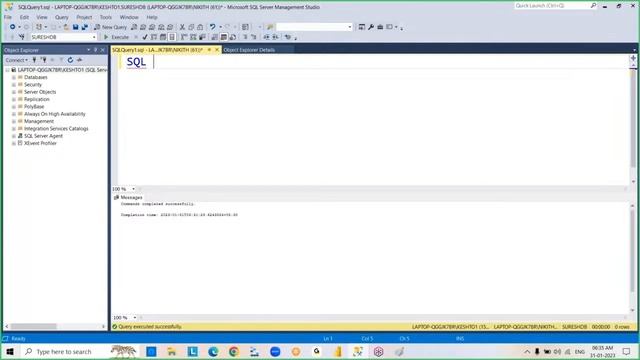Viewport: 640px width, 360px height.
Task: Click Object Explorer connect plug icon
Action: pos(34,60)
